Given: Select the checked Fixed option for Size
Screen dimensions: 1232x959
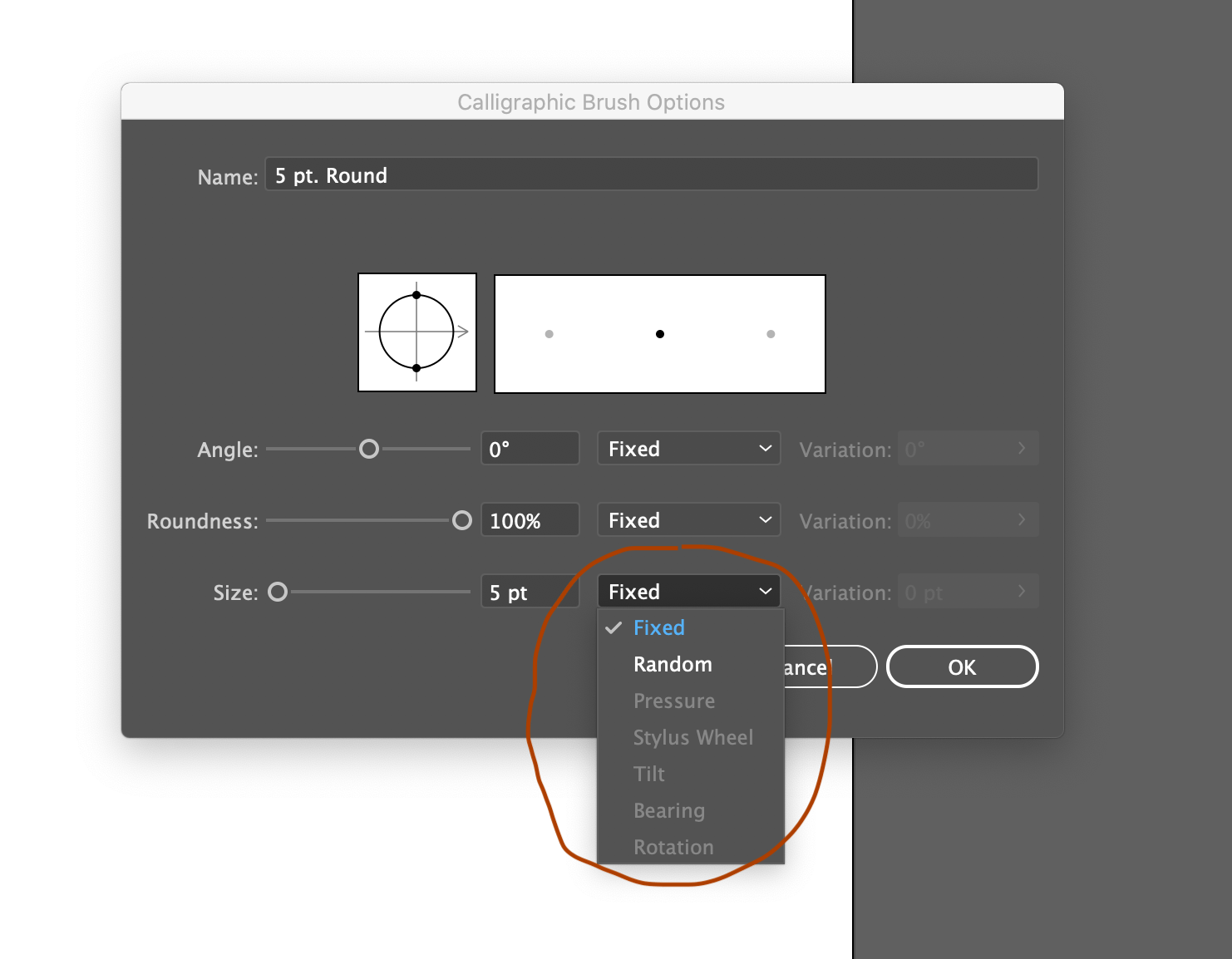Looking at the screenshot, I should point(659,628).
